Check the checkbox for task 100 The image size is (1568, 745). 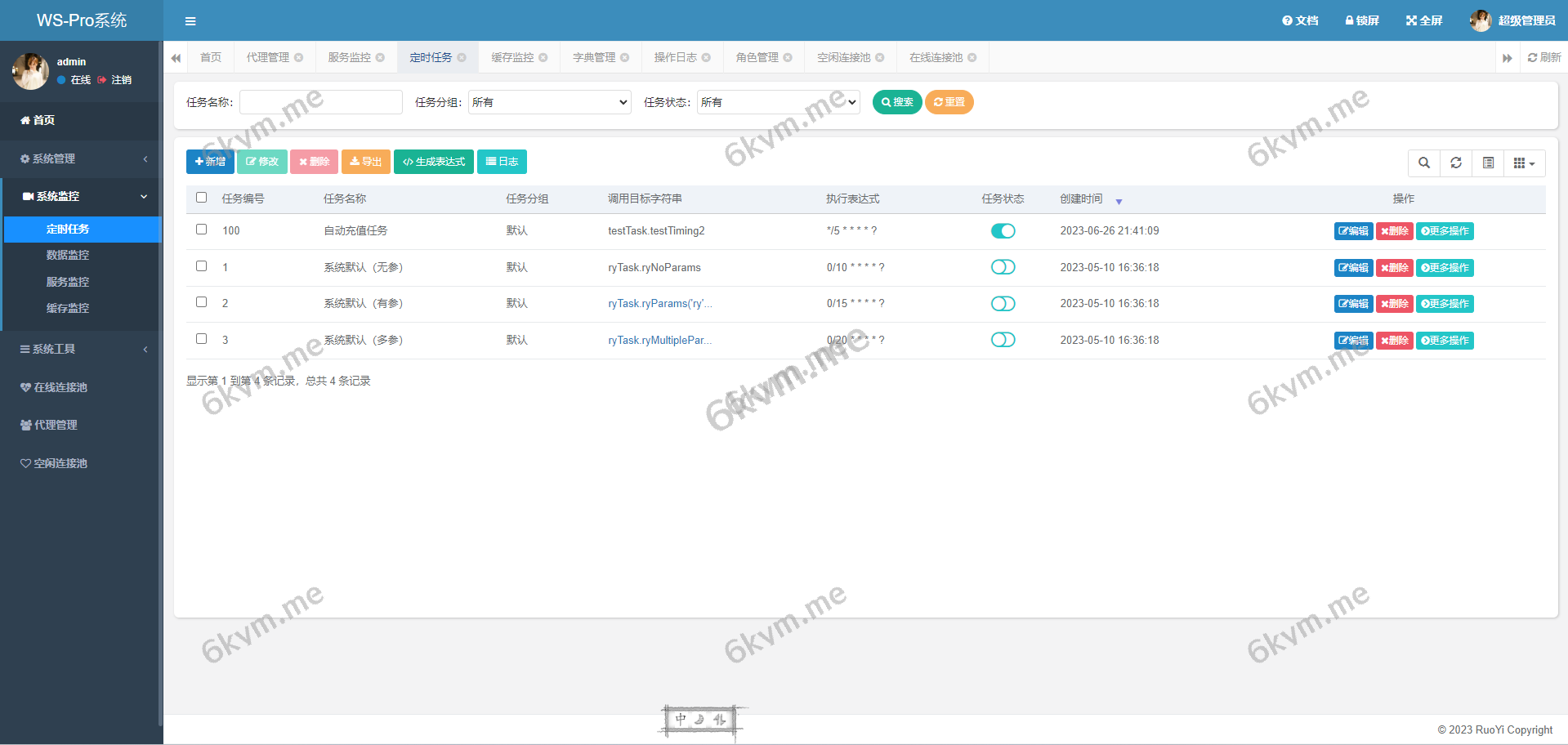202,230
